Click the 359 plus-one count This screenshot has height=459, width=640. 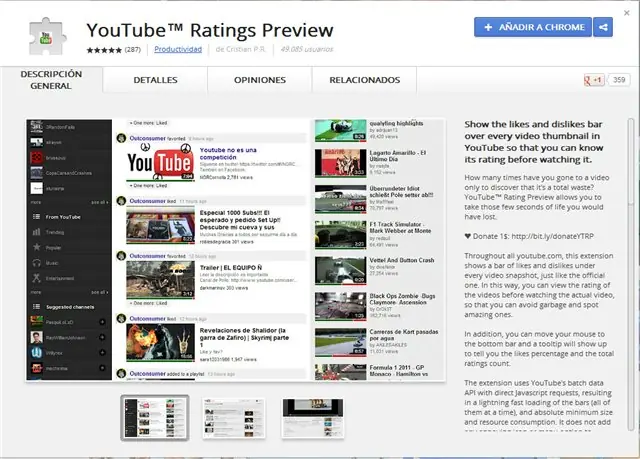(x=619, y=80)
